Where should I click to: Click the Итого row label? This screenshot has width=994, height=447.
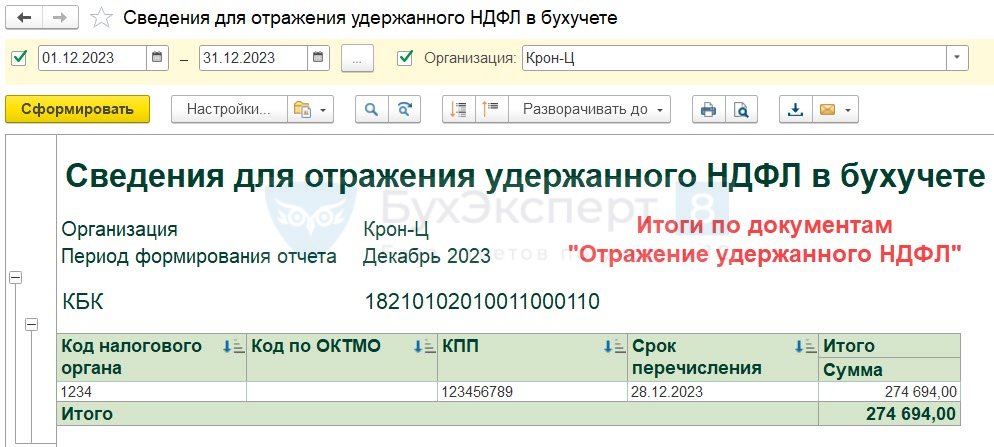(x=86, y=414)
